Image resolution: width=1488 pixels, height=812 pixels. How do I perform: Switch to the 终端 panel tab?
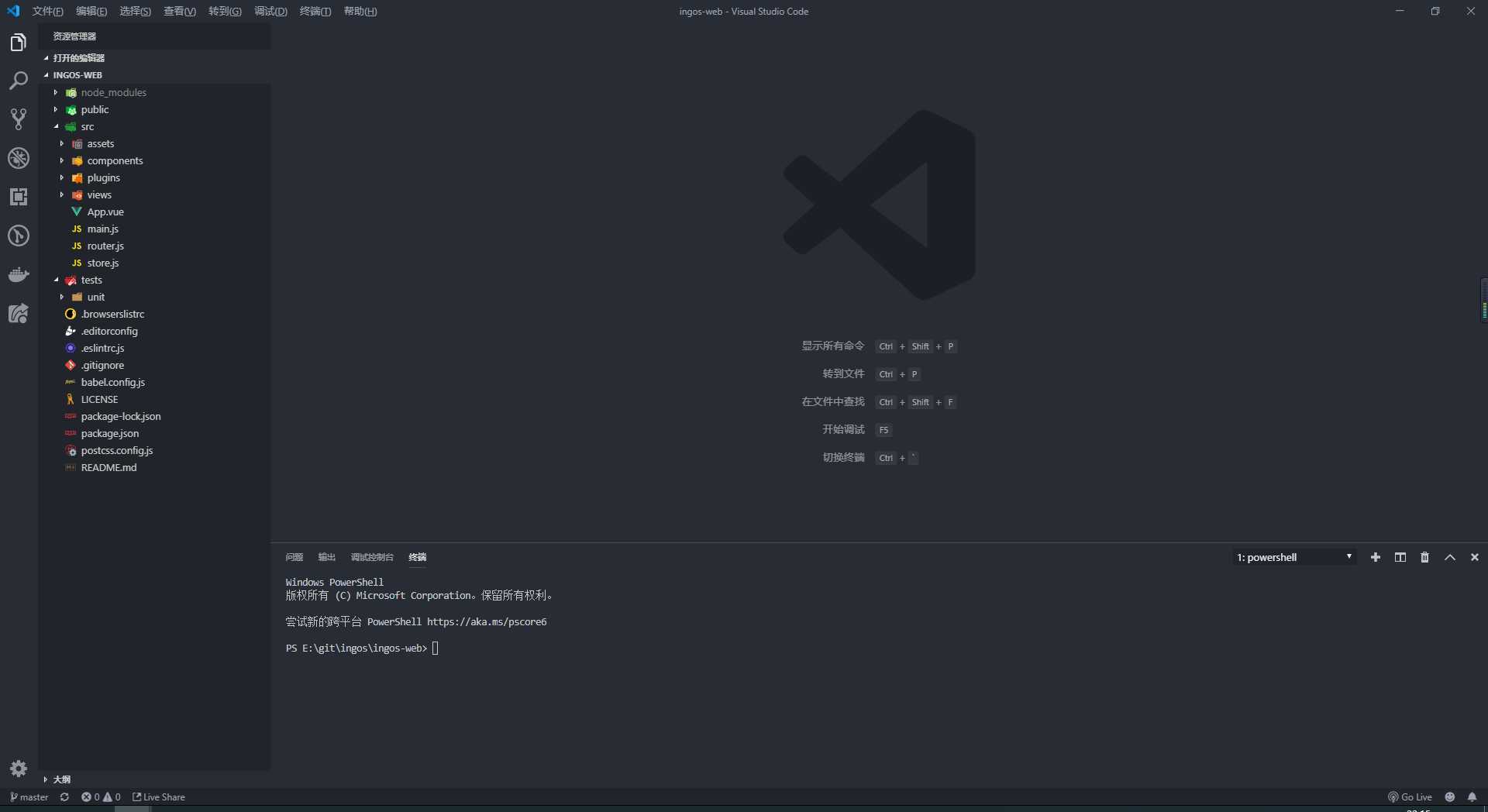(418, 557)
